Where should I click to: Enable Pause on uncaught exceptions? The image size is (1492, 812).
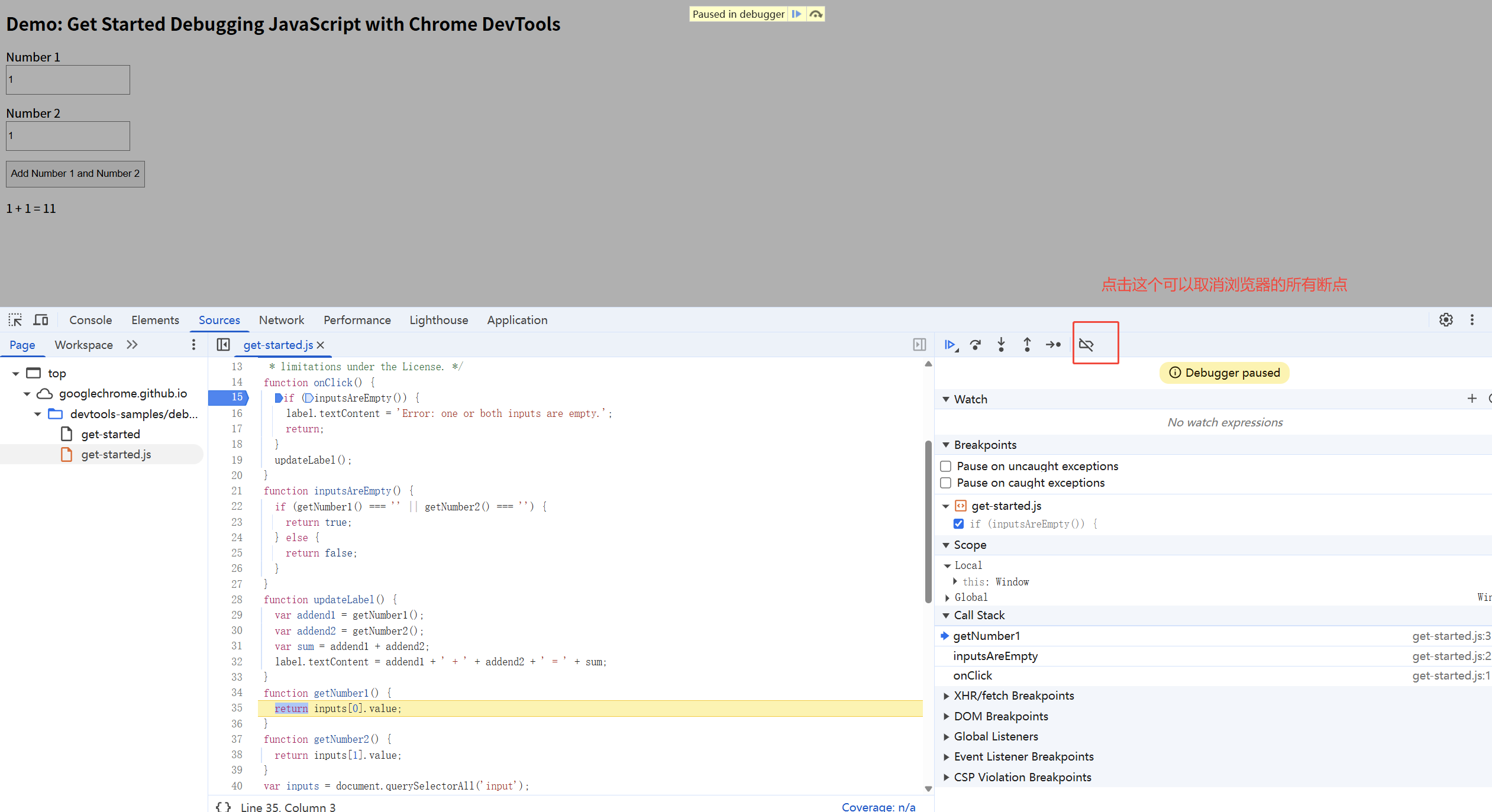coord(946,466)
